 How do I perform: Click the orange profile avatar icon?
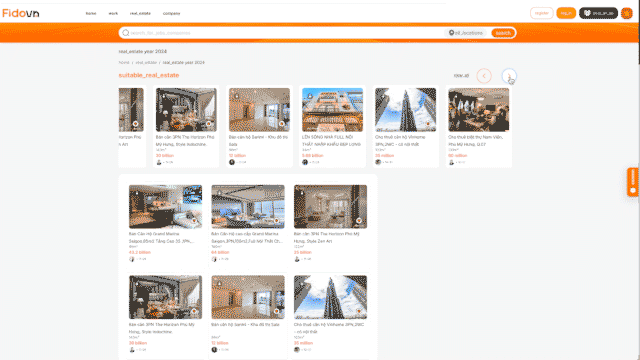click(x=627, y=13)
